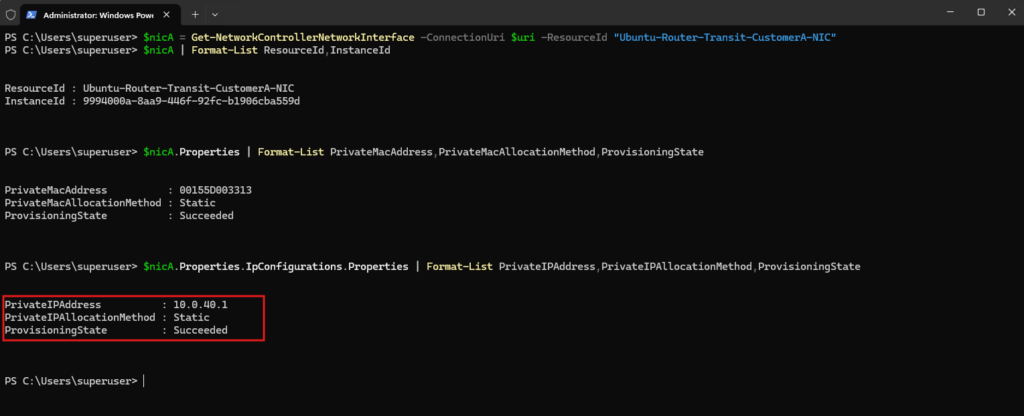Open a new tab with plus button
The height and width of the screenshot is (416, 1024).
point(195,14)
